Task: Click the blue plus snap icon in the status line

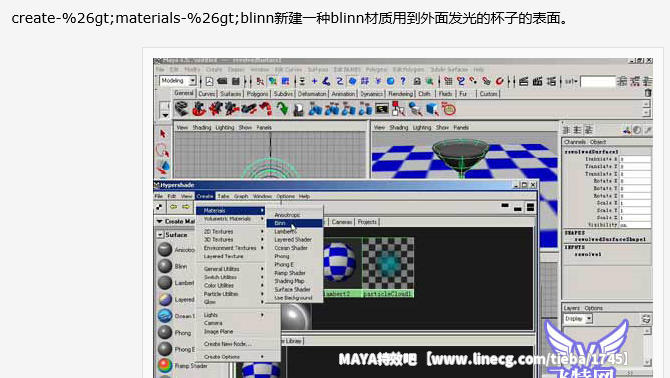Action: coord(314,81)
